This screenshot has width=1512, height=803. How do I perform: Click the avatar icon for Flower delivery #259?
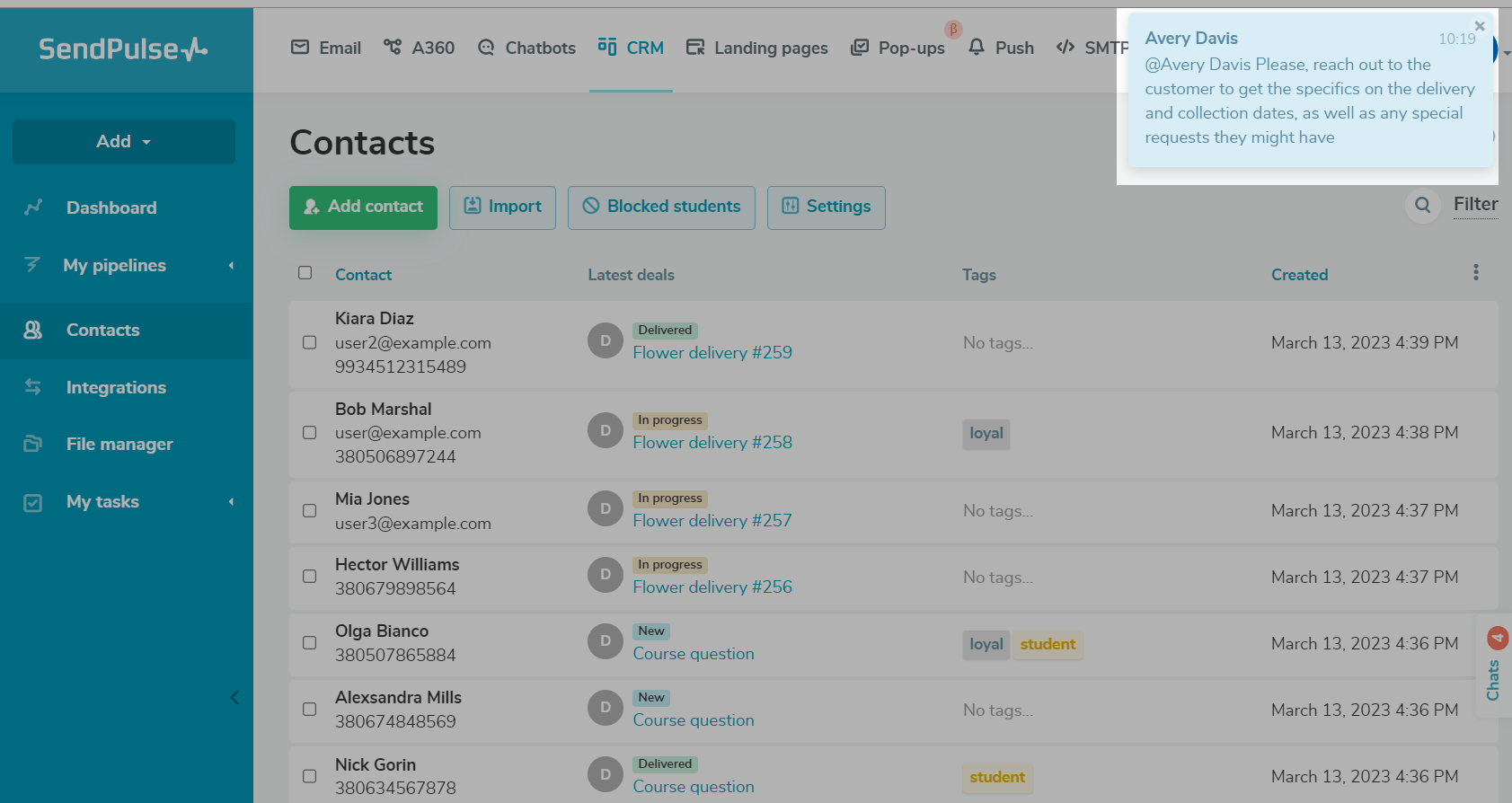tap(606, 341)
